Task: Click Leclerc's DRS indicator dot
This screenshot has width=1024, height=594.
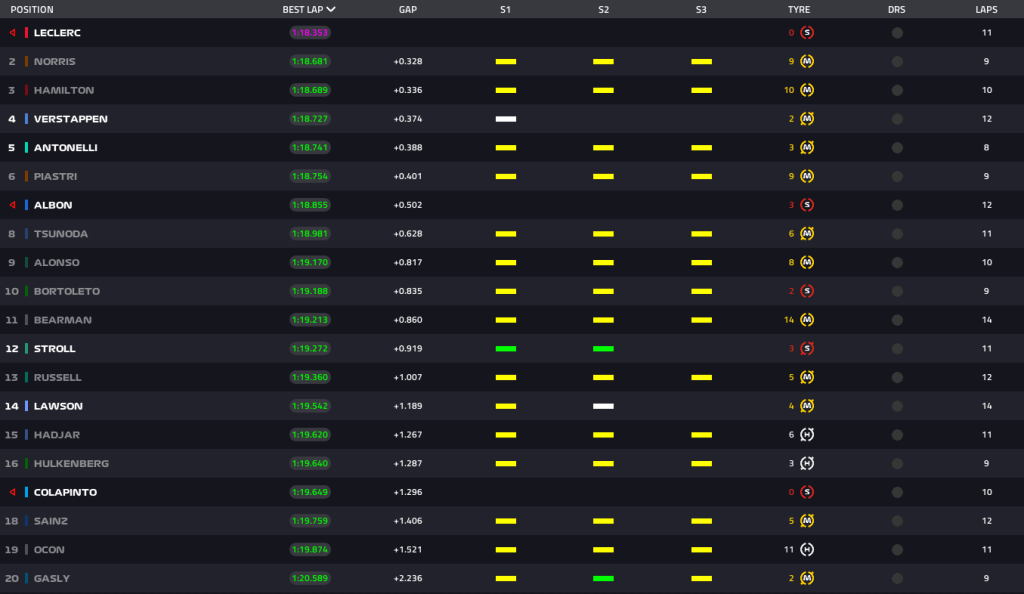Action: point(897,33)
